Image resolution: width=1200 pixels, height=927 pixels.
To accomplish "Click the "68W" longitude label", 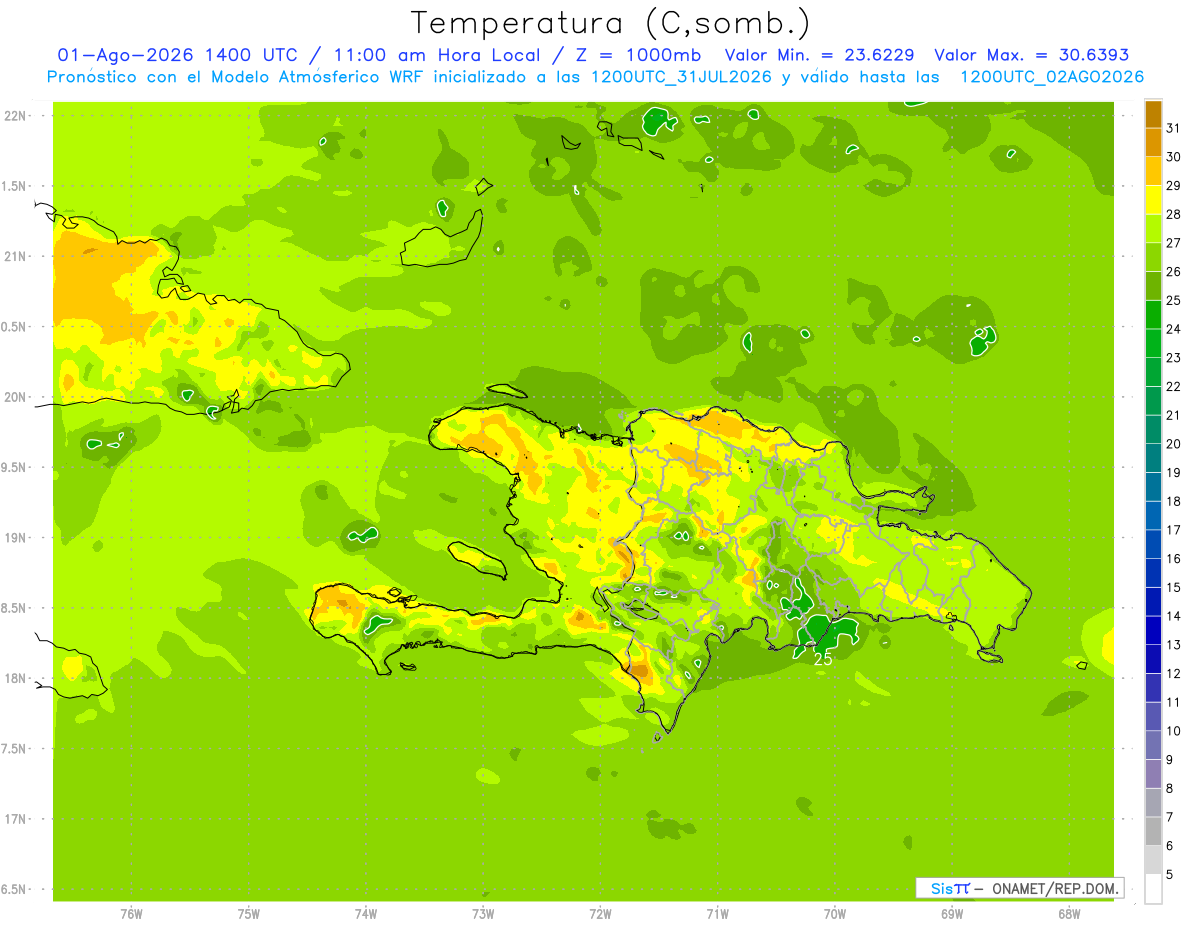I will tap(1069, 914).
